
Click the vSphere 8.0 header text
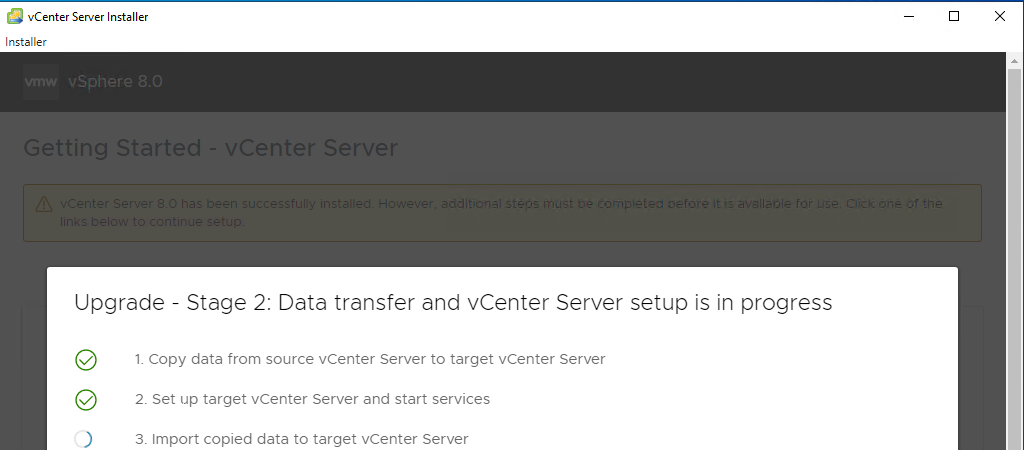click(x=115, y=82)
